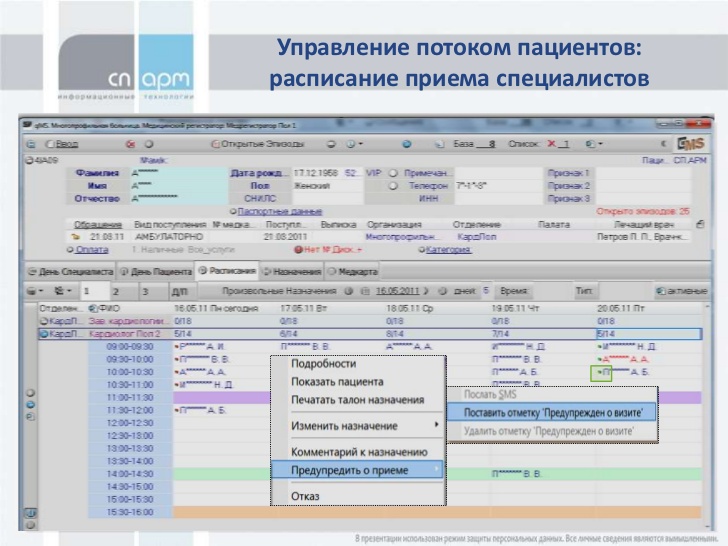Open the Категория link
The width and height of the screenshot is (728, 546).
tap(449, 250)
